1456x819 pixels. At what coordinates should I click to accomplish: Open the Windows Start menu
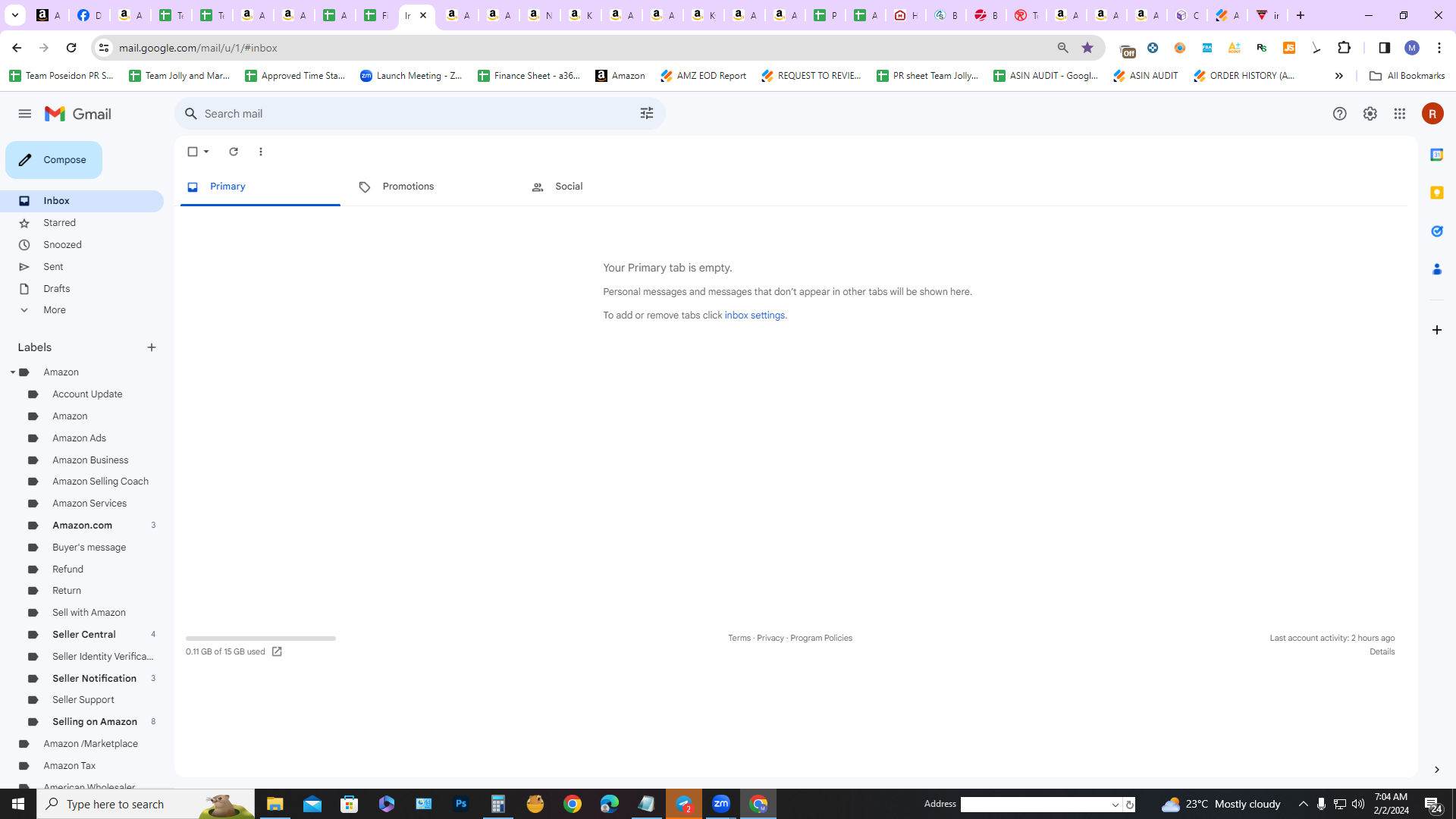tap(18, 804)
